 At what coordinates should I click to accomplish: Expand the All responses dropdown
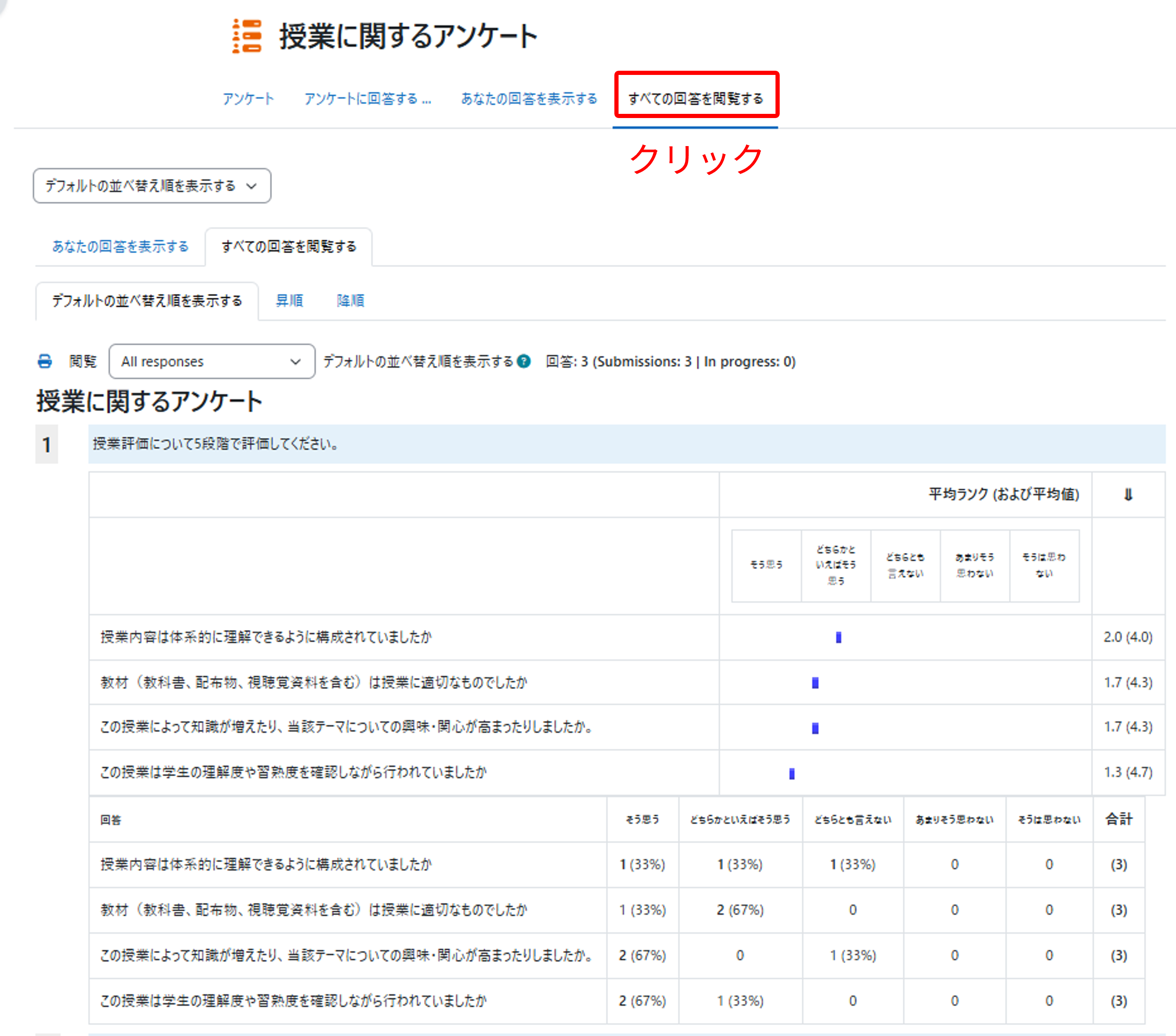click(212, 362)
